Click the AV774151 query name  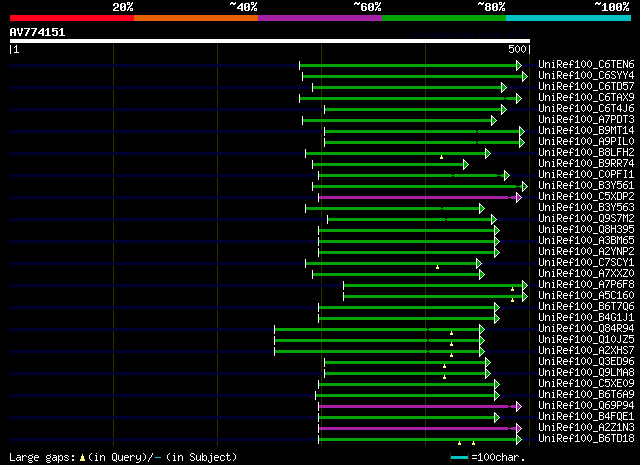[x=37, y=32]
